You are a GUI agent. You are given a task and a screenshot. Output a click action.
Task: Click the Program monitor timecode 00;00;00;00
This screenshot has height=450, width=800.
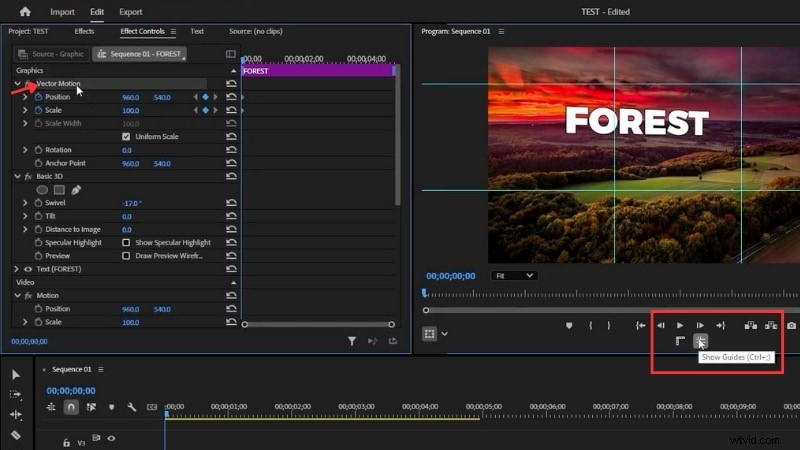(451, 276)
